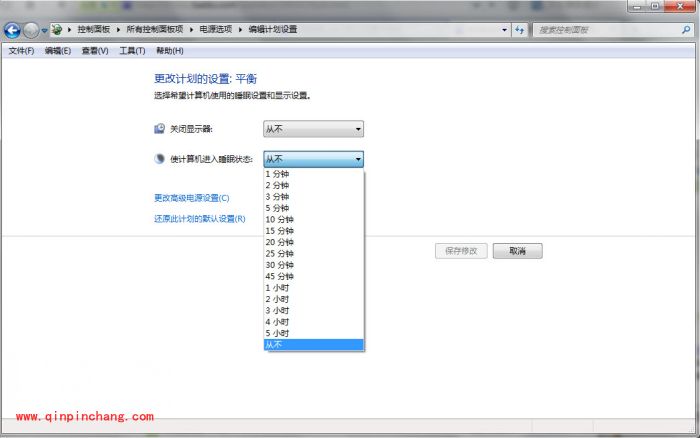Select 1 小时 from the sleep list
The width and height of the screenshot is (700, 438).
[x=314, y=288]
